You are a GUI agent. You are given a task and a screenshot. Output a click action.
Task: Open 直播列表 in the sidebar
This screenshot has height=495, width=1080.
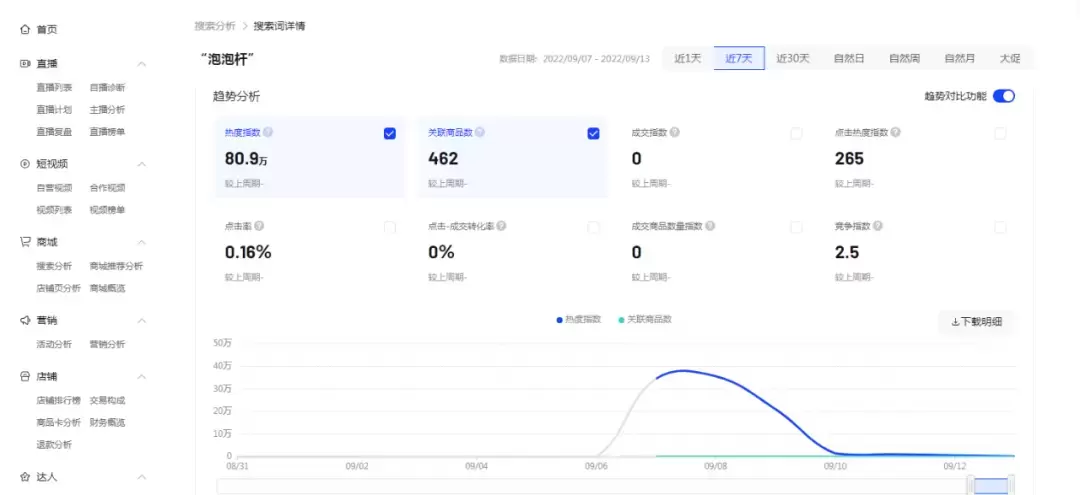(x=54, y=88)
